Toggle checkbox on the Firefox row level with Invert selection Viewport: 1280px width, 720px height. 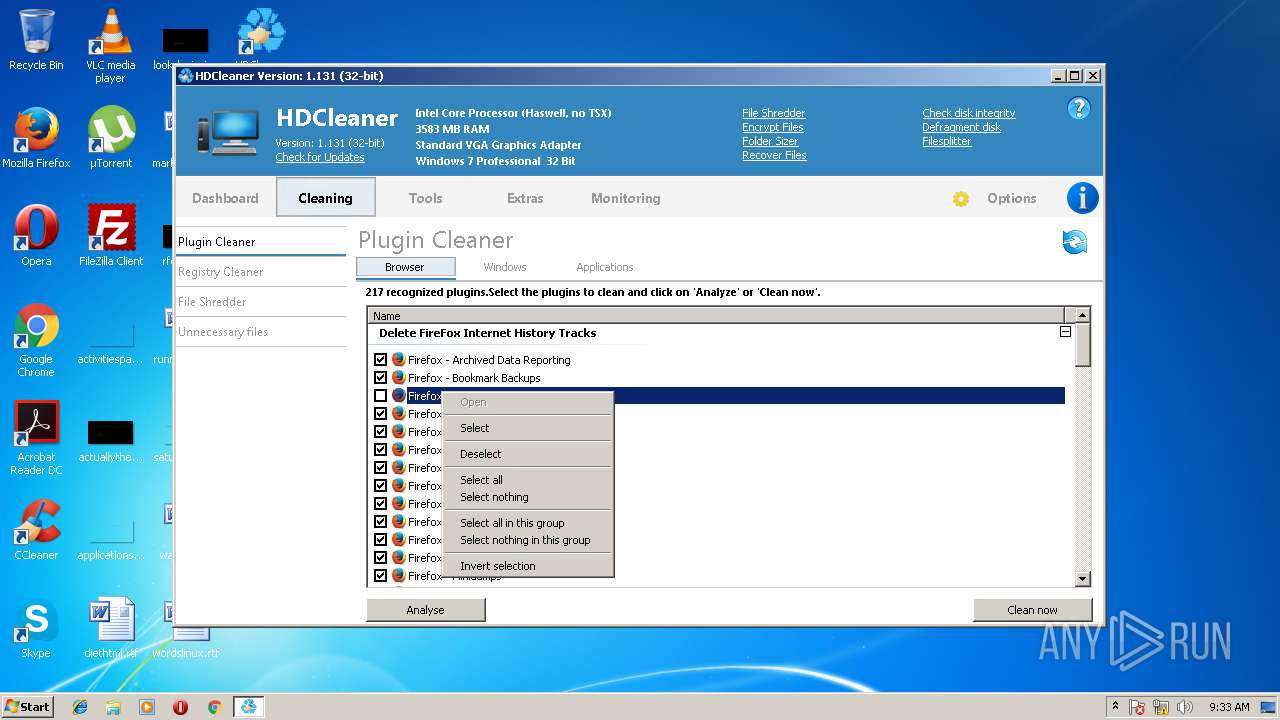(x=380, y=558)
